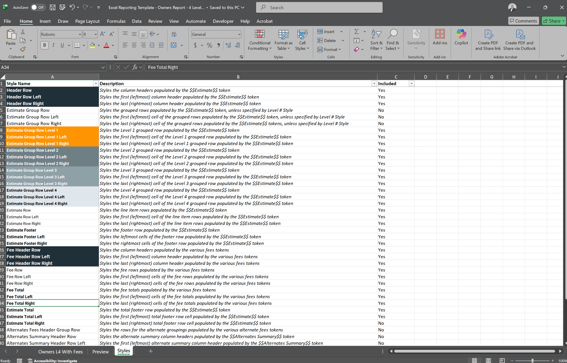
Task: Click the Decrease Decimal icon
Action: 237,45
